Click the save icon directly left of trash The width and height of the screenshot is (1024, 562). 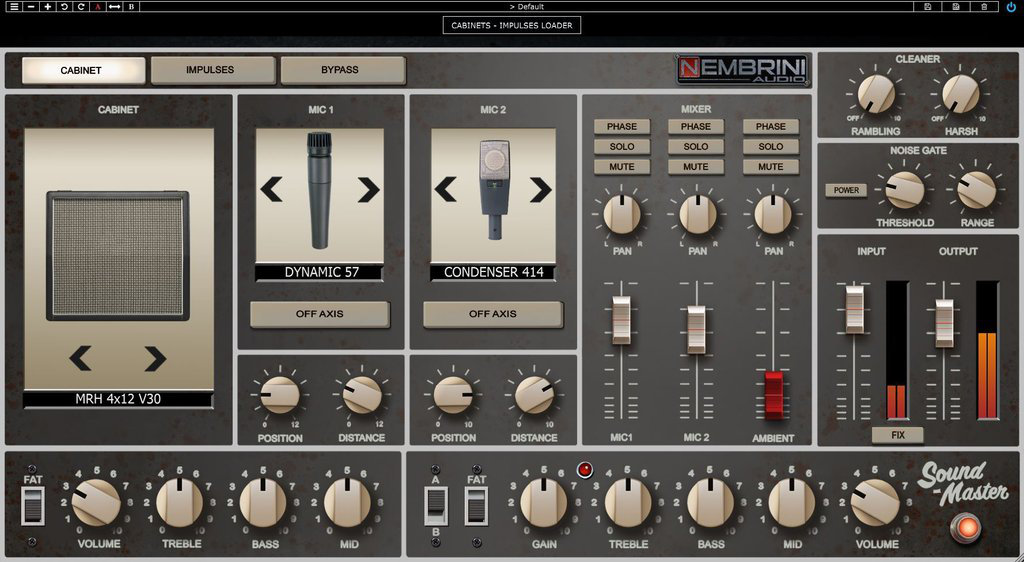[956, 7]
